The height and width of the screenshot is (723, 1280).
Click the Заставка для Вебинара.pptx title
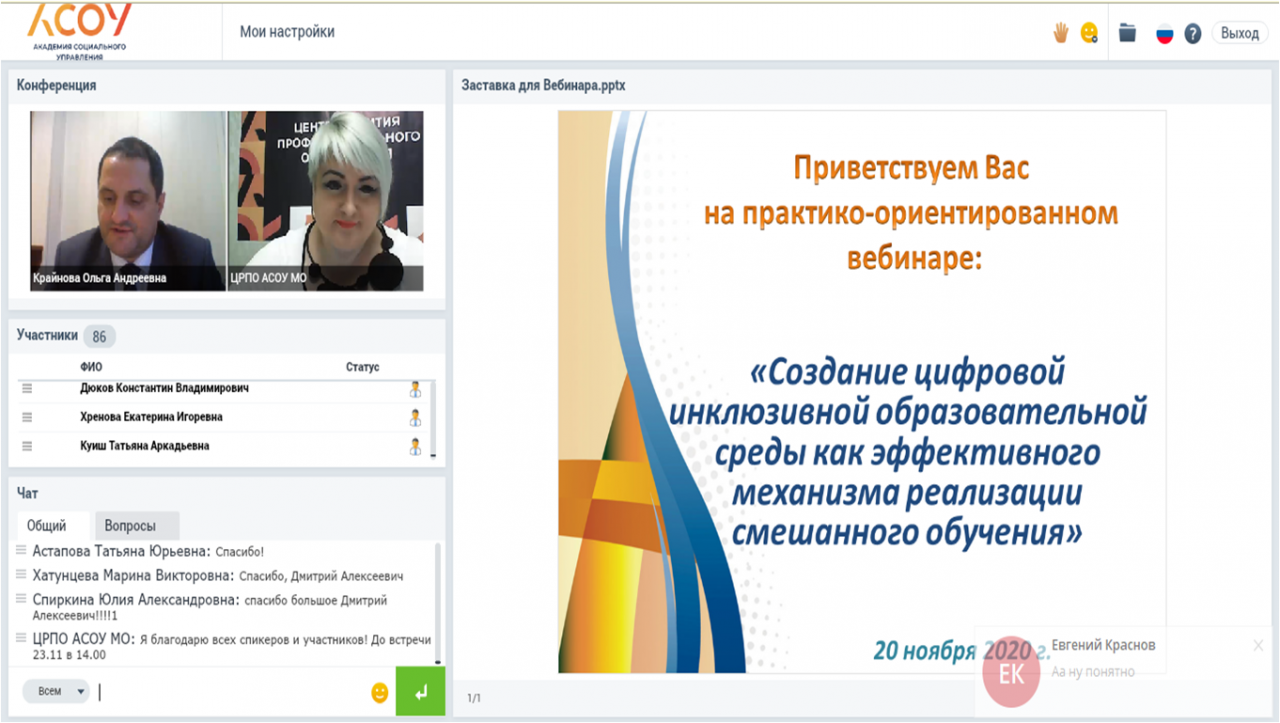pos(543,86)
